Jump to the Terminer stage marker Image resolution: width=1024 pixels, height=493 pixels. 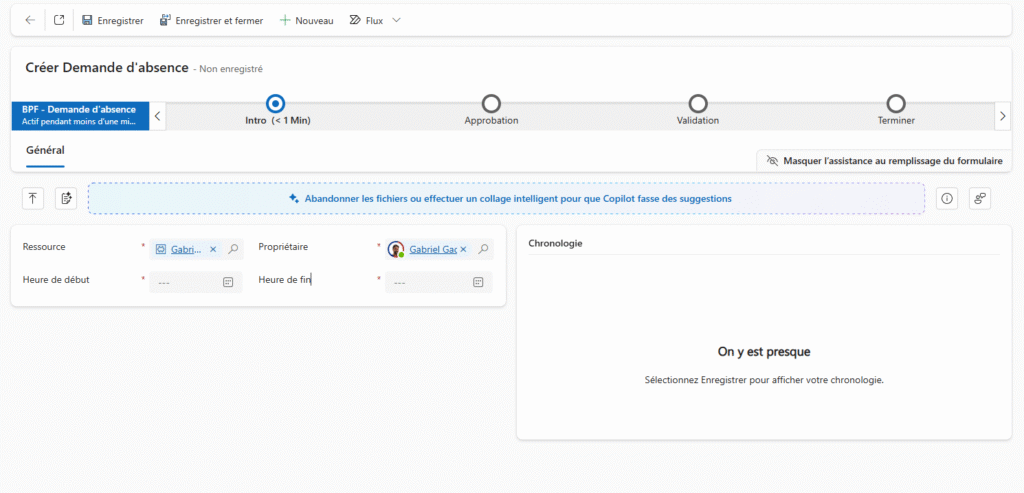pos(896,103)
